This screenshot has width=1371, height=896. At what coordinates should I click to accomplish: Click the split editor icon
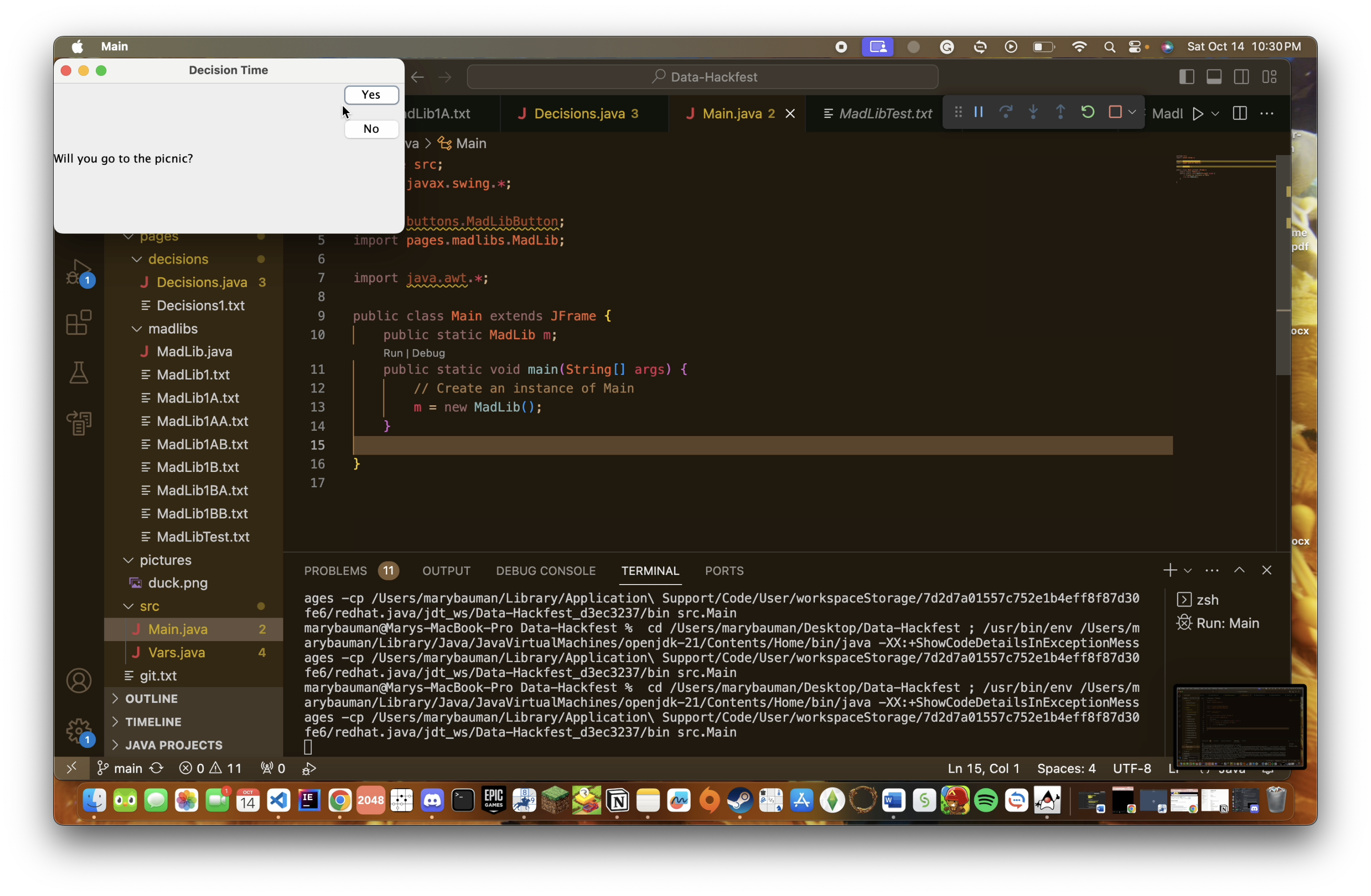pyautogui.click(x=1240, y=114)
